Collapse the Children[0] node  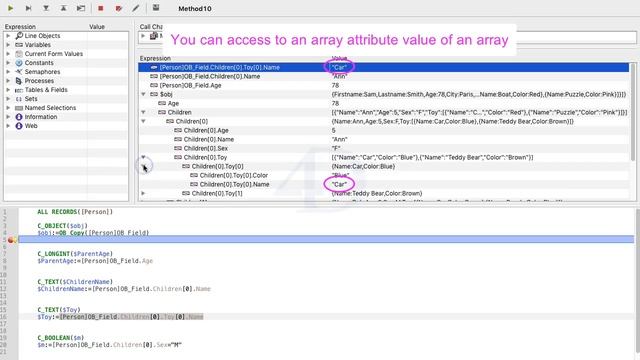143,121
